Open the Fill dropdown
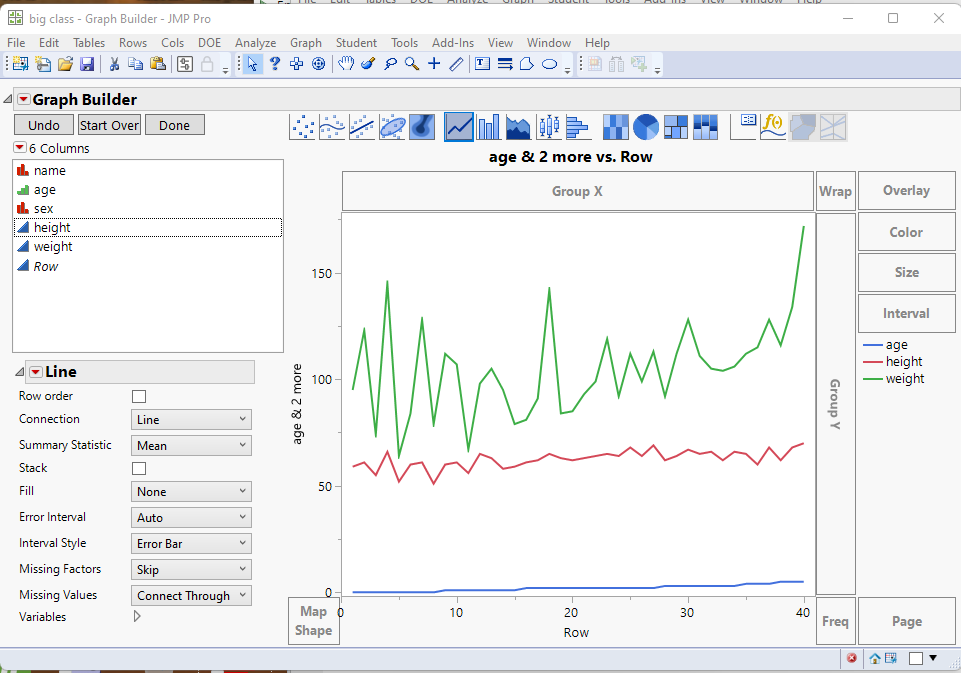 (x=191, y=492)
